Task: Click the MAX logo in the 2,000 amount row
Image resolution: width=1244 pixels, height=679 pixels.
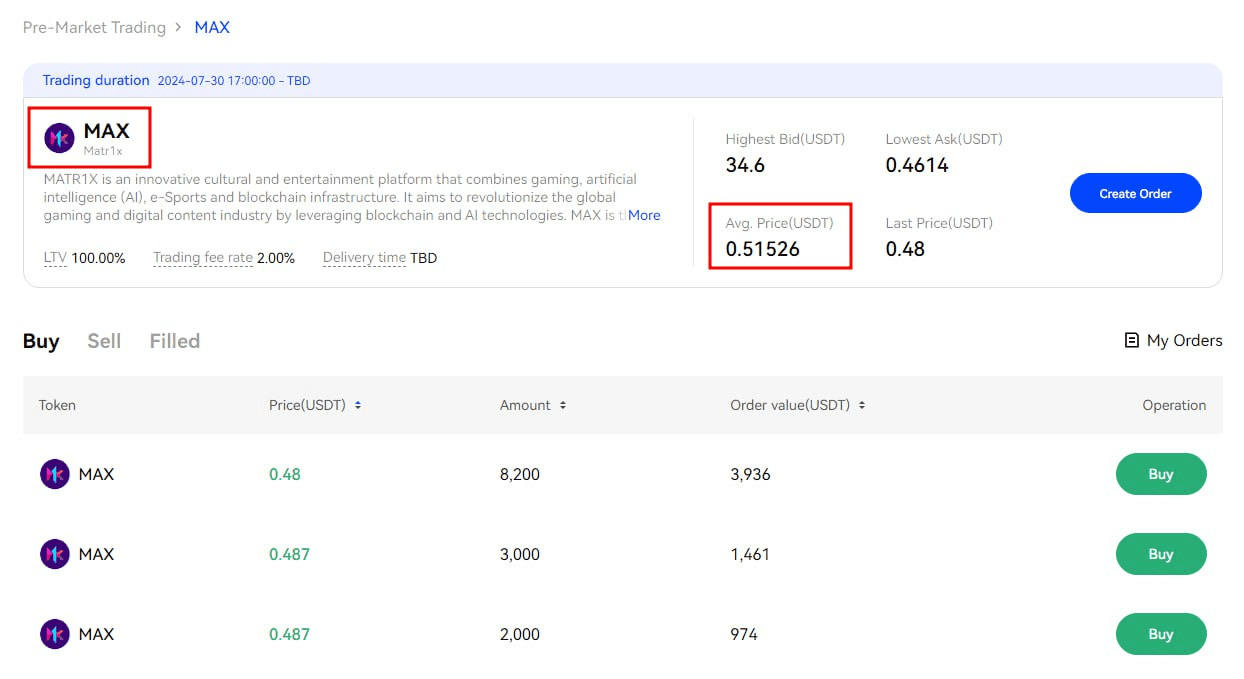Action: click(x=54, y=634)
